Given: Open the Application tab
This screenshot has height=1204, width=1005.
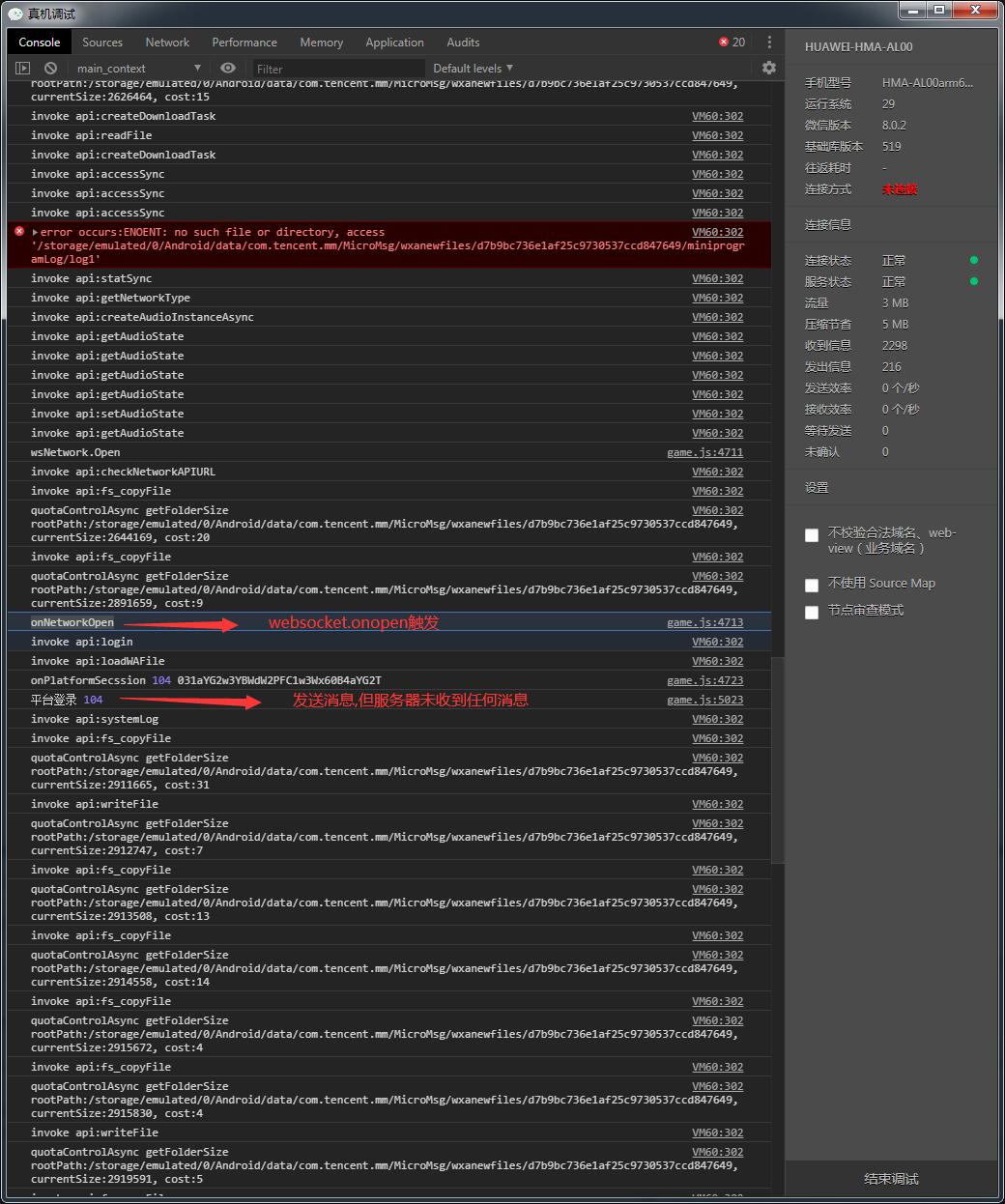Looking at the screenshot, I should 394,43.
